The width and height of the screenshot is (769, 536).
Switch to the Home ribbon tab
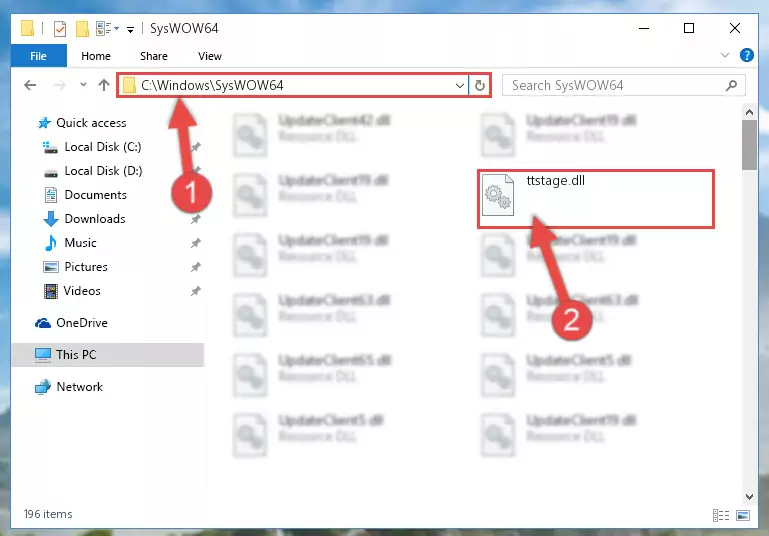point(96,56)
